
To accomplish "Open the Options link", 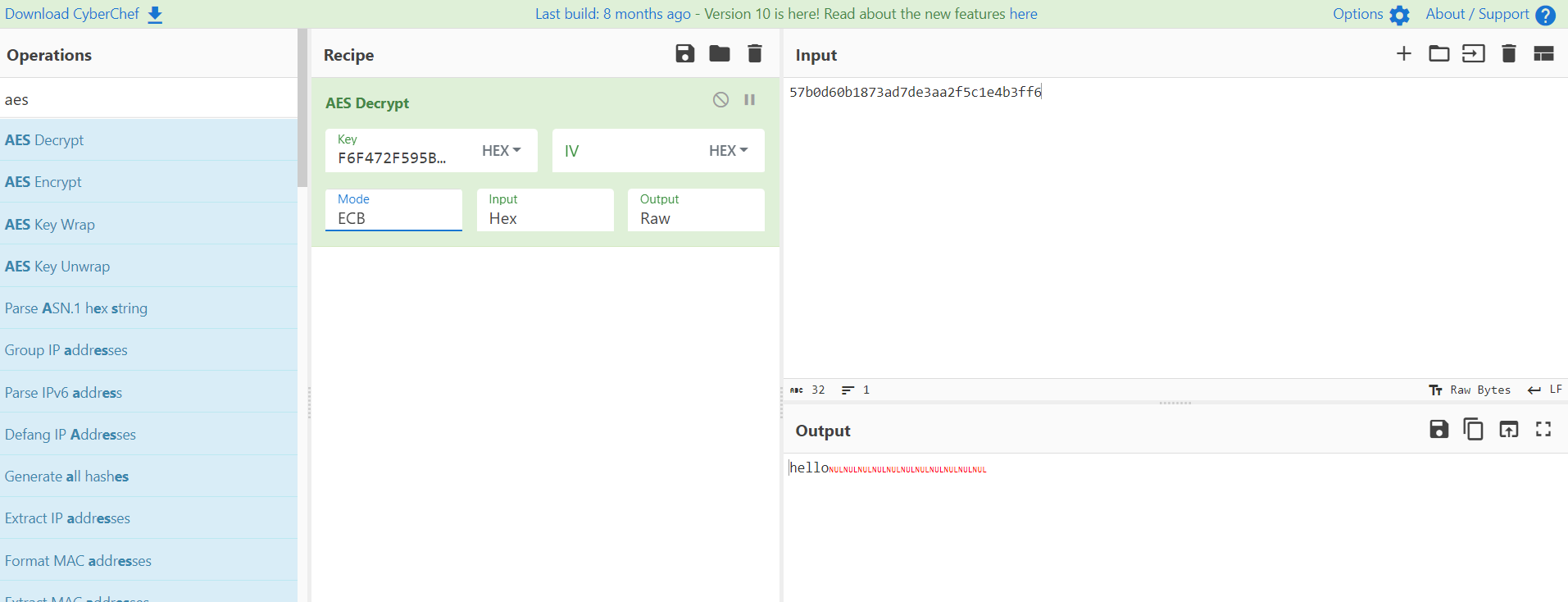I will pyautogui.click(x=1358, y=14).
